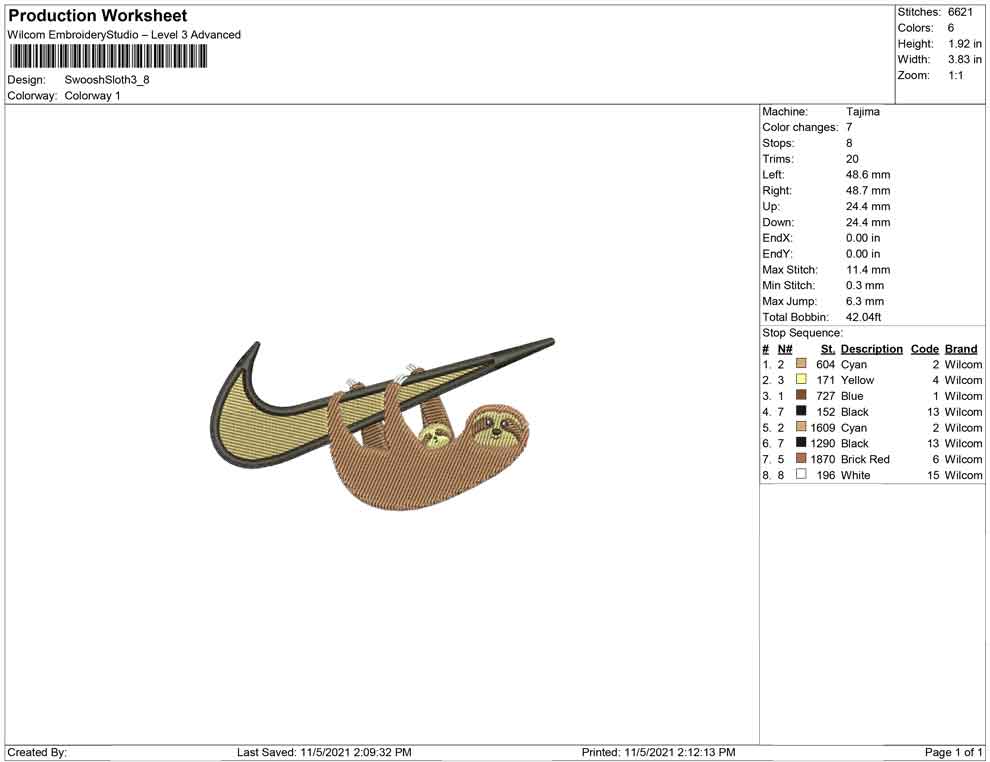
Task: Click stitch count 1609 in stop sequence
Action: point(823,427)
